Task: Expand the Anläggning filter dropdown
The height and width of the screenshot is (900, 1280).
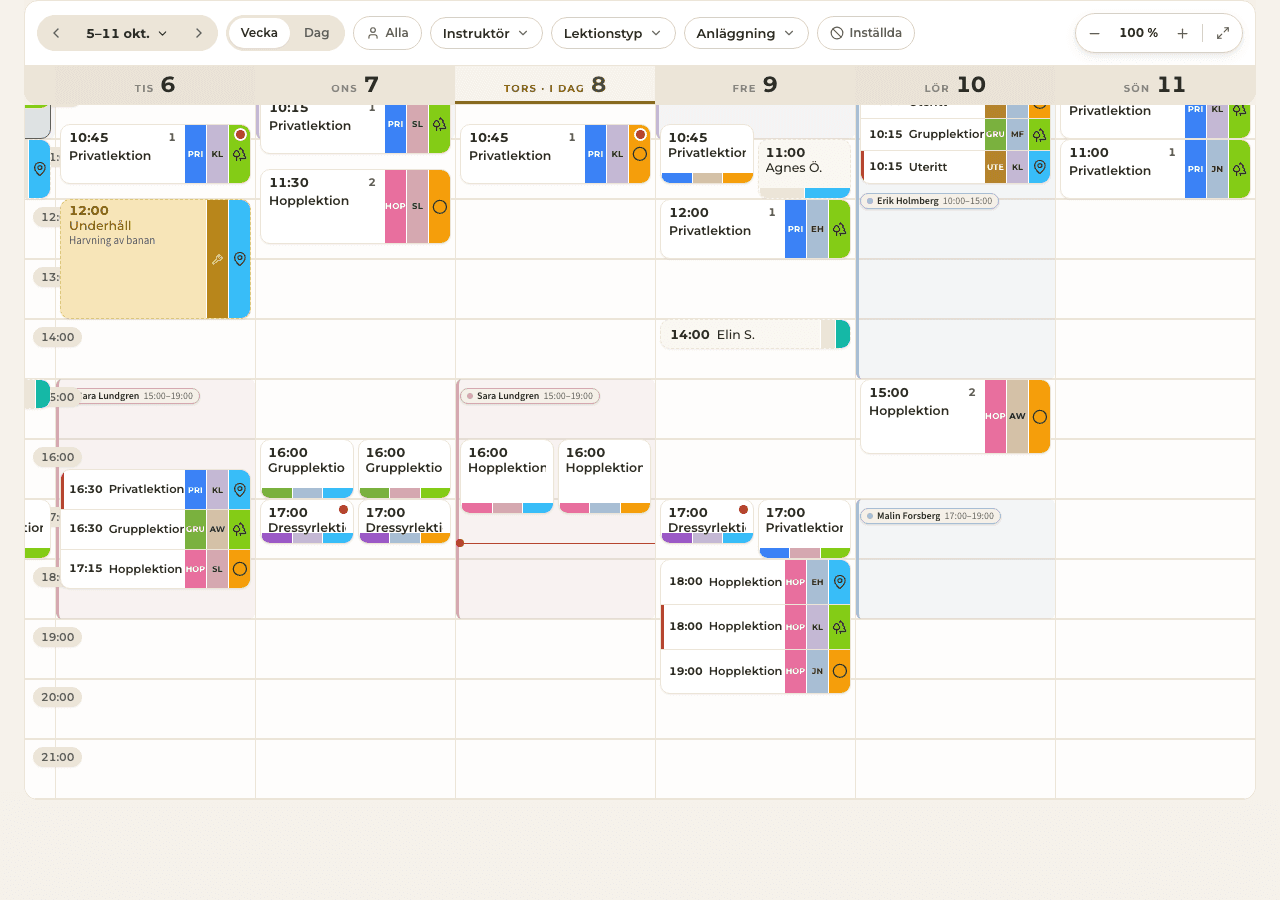Action: click(x=746, y=33)
